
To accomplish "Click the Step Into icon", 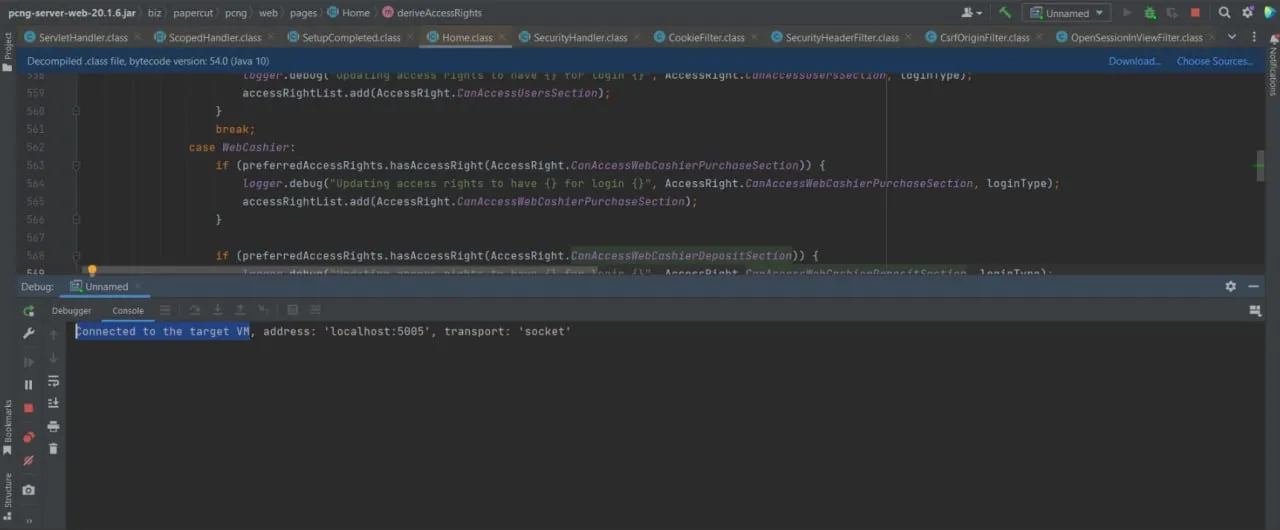I will (x=217, y=311).
